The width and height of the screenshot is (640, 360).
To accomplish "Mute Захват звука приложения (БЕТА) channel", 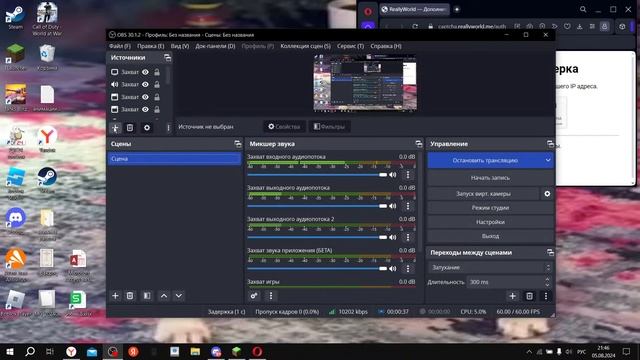I will (x=393, y=269).
